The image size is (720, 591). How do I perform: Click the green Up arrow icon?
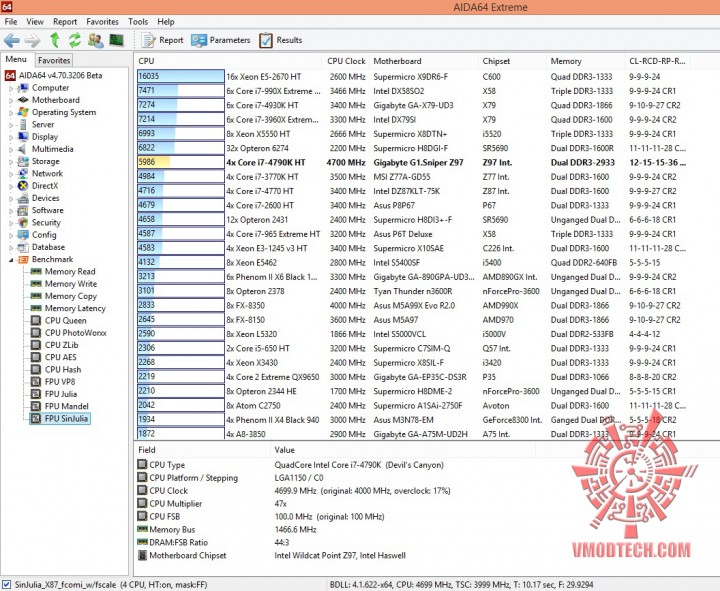(55, 40)
